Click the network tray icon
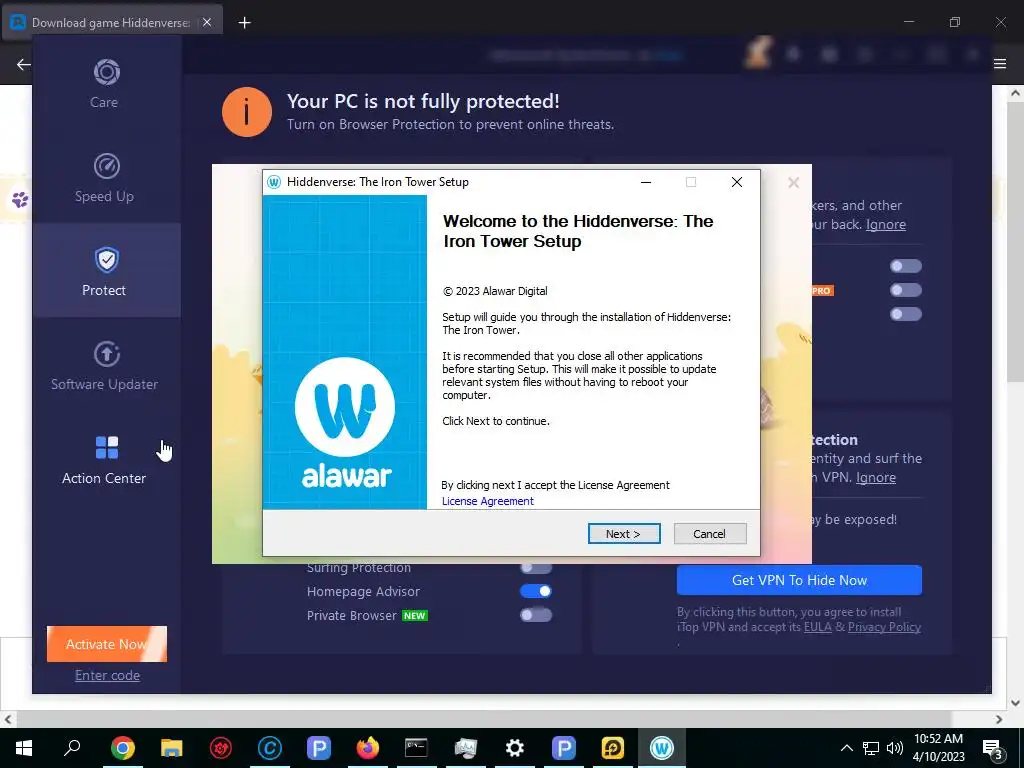 (871, 748)
